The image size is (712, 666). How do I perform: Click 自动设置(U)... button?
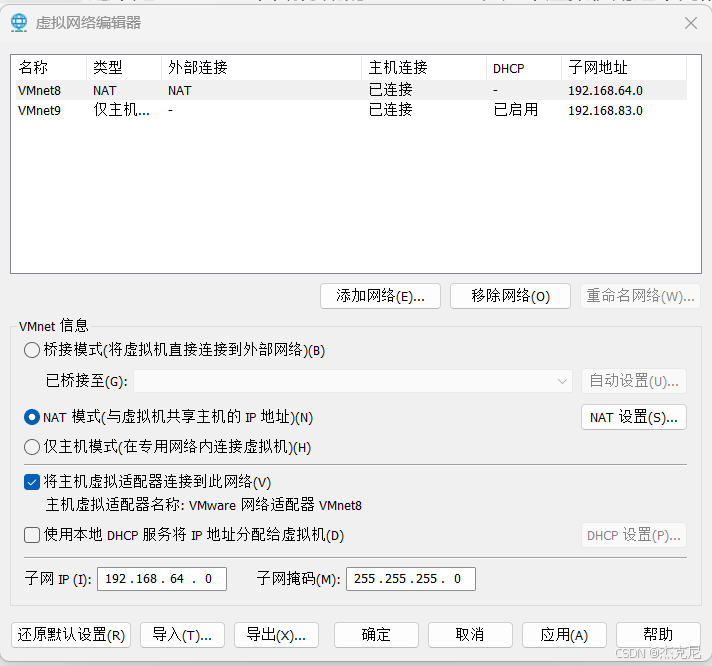(x=634, y=381)
